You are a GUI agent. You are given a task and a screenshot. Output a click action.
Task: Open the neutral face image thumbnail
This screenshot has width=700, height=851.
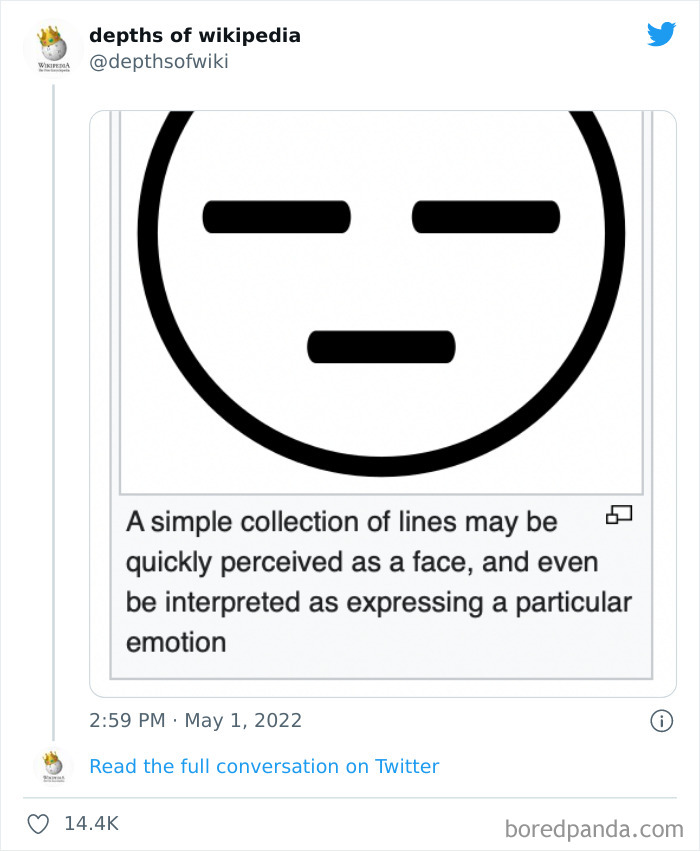381,303
